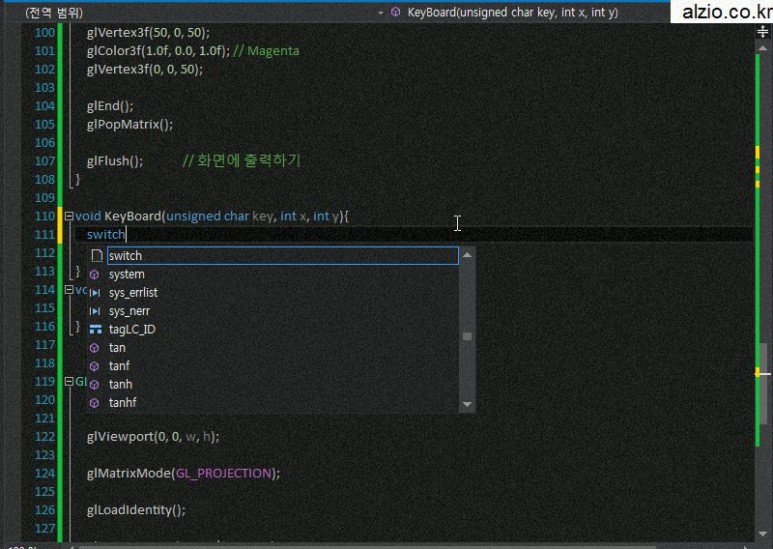Click the variable icon beside 'sys_nerr'
773x549 pixels.
(x=95, y=311)
